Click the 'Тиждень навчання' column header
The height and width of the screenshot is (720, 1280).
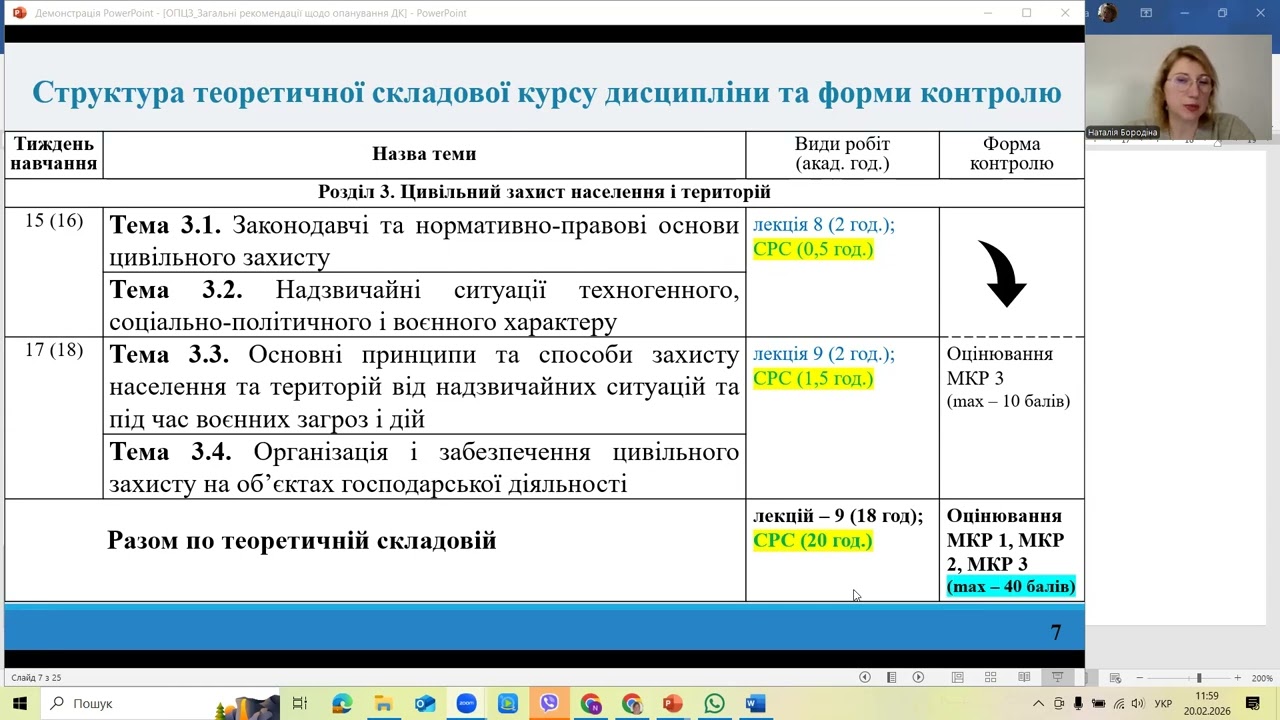54,154
